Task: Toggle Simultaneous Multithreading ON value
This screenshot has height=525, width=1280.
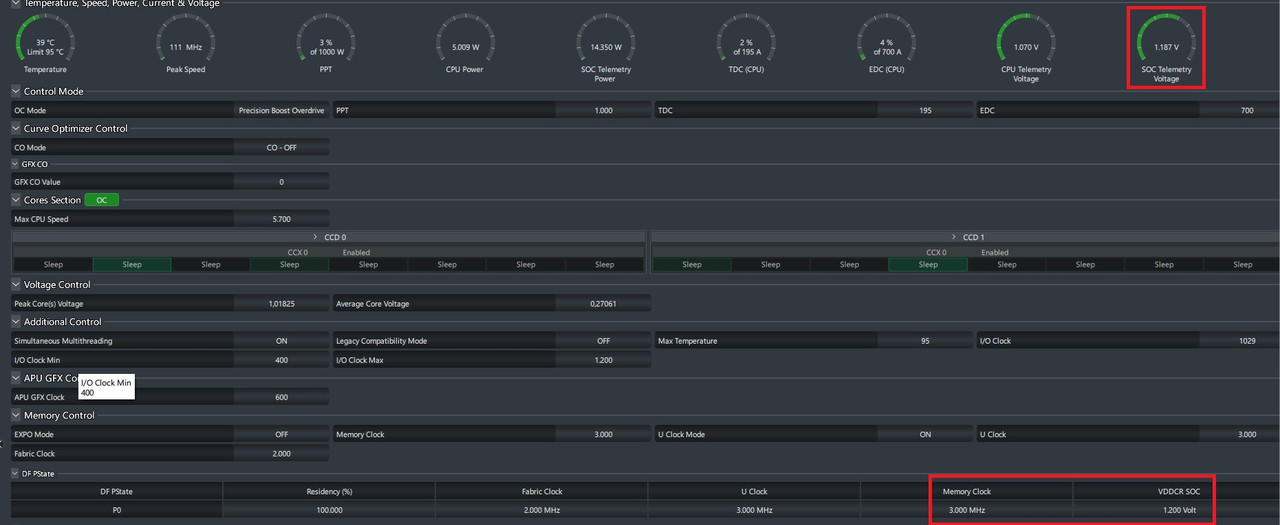Action: [281, 341]
